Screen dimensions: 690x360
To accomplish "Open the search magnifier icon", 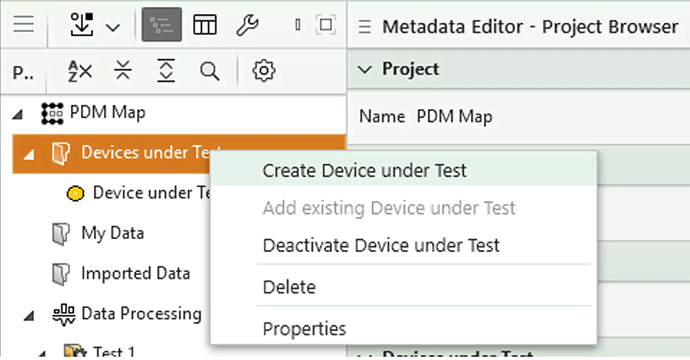I will coord(209,71).
